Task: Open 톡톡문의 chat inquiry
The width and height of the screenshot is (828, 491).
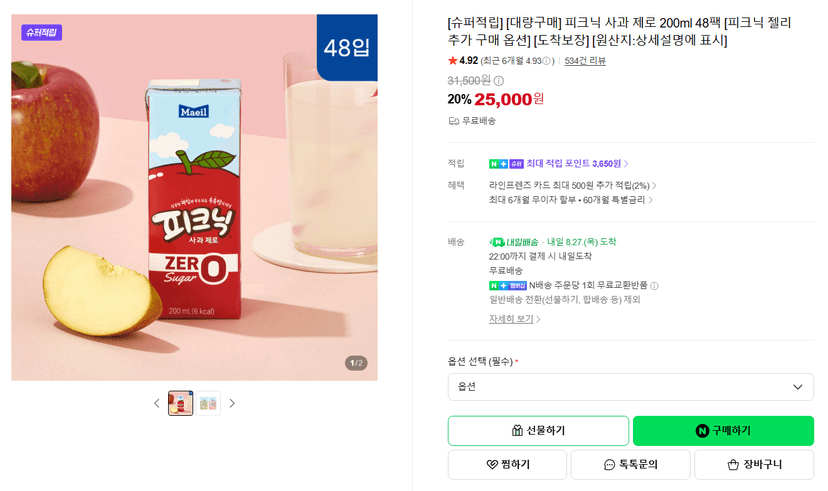Action: (631, 465)
